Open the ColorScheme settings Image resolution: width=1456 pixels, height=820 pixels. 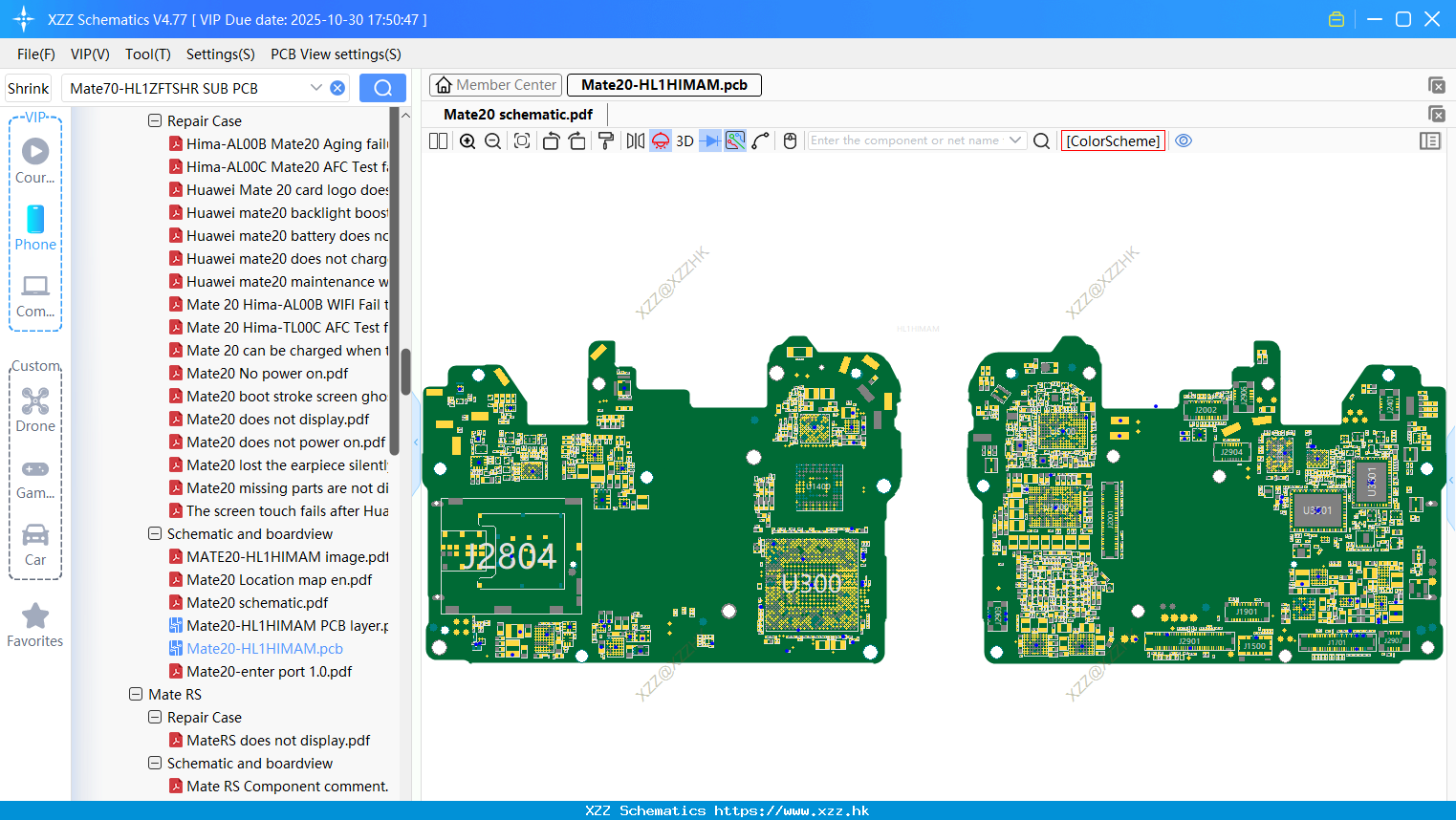coord(1113,141)
